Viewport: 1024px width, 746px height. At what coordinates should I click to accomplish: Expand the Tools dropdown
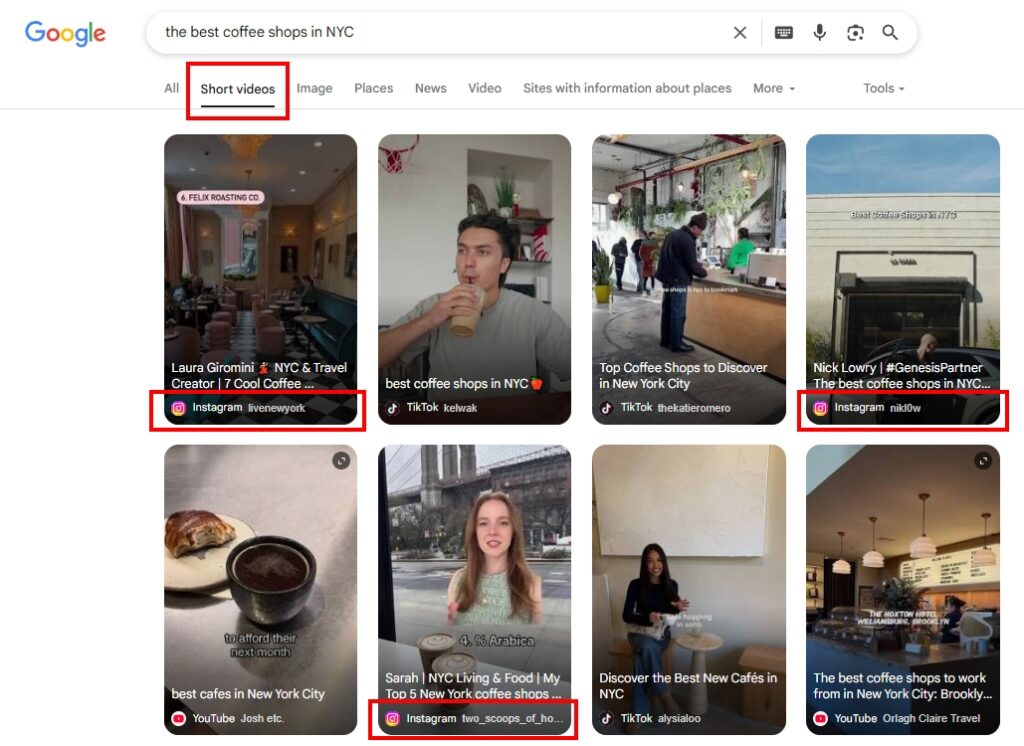tap(884, 88)
